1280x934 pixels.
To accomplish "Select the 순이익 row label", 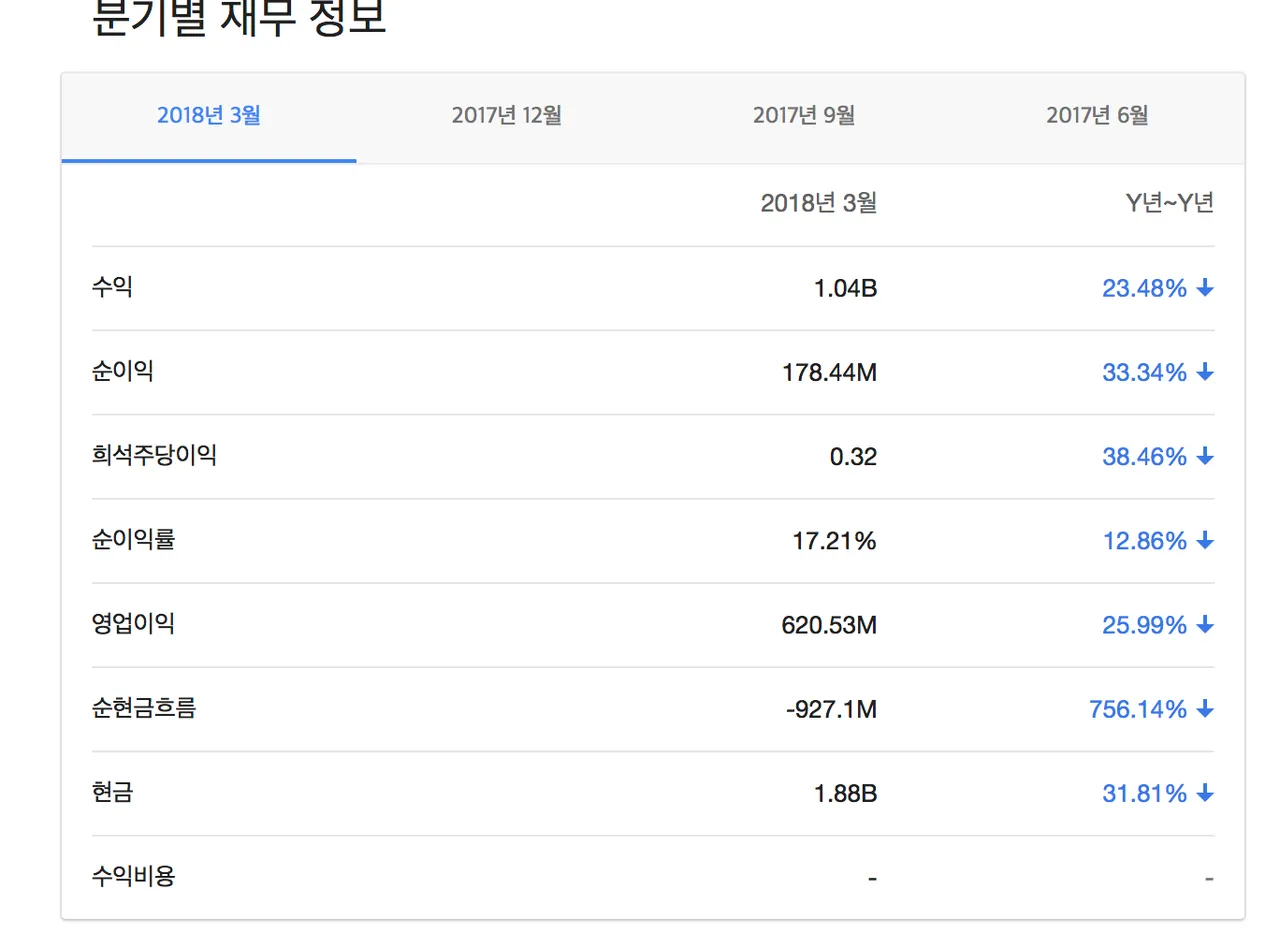I will coord(122,372).
